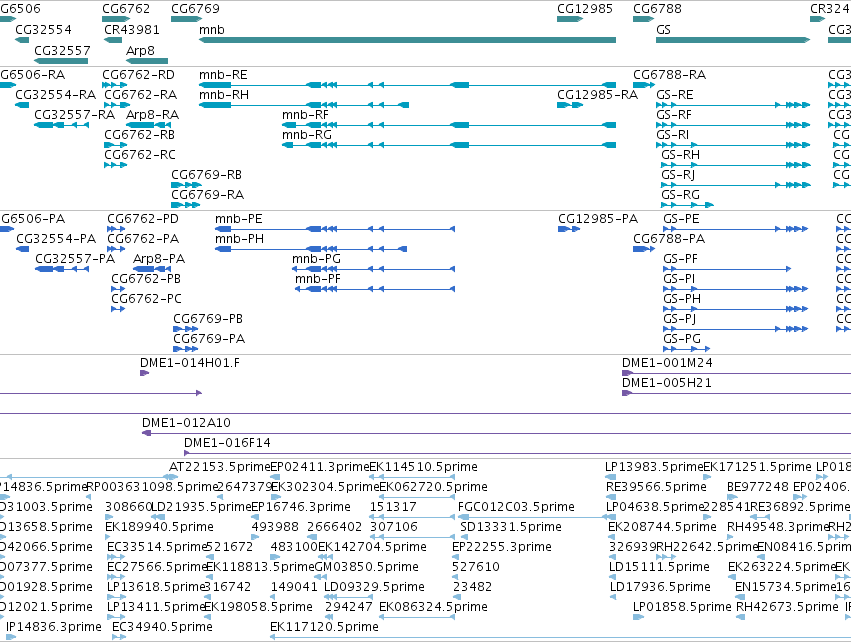Click the Arp8-PA protein label

159,259
